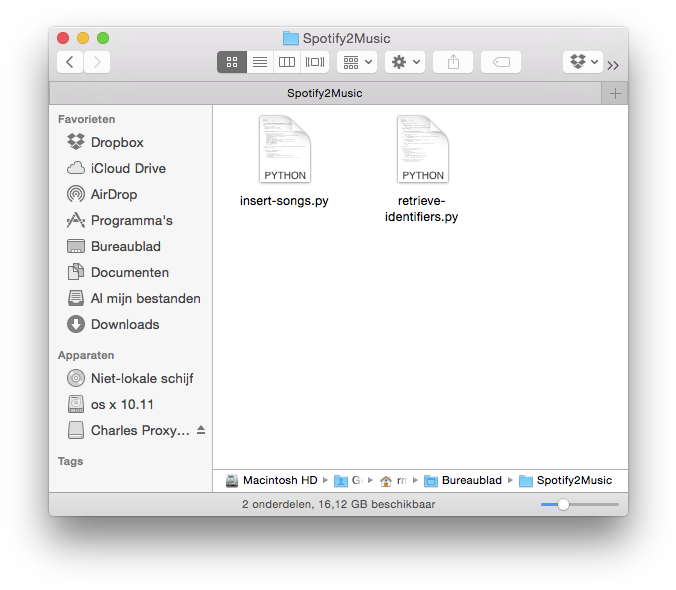The image size is (676, 590).
Task: Close the Finder window with red button
Action: 63,38
